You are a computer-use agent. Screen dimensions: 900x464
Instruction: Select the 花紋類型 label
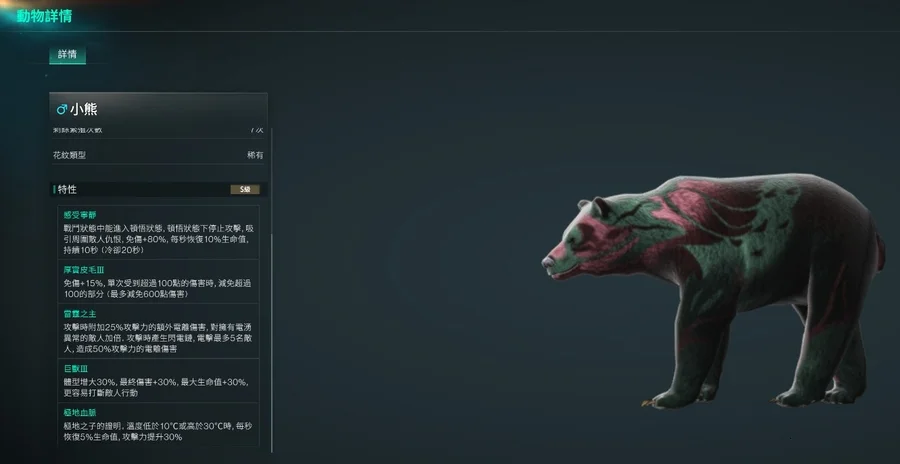tap(69, 155)
